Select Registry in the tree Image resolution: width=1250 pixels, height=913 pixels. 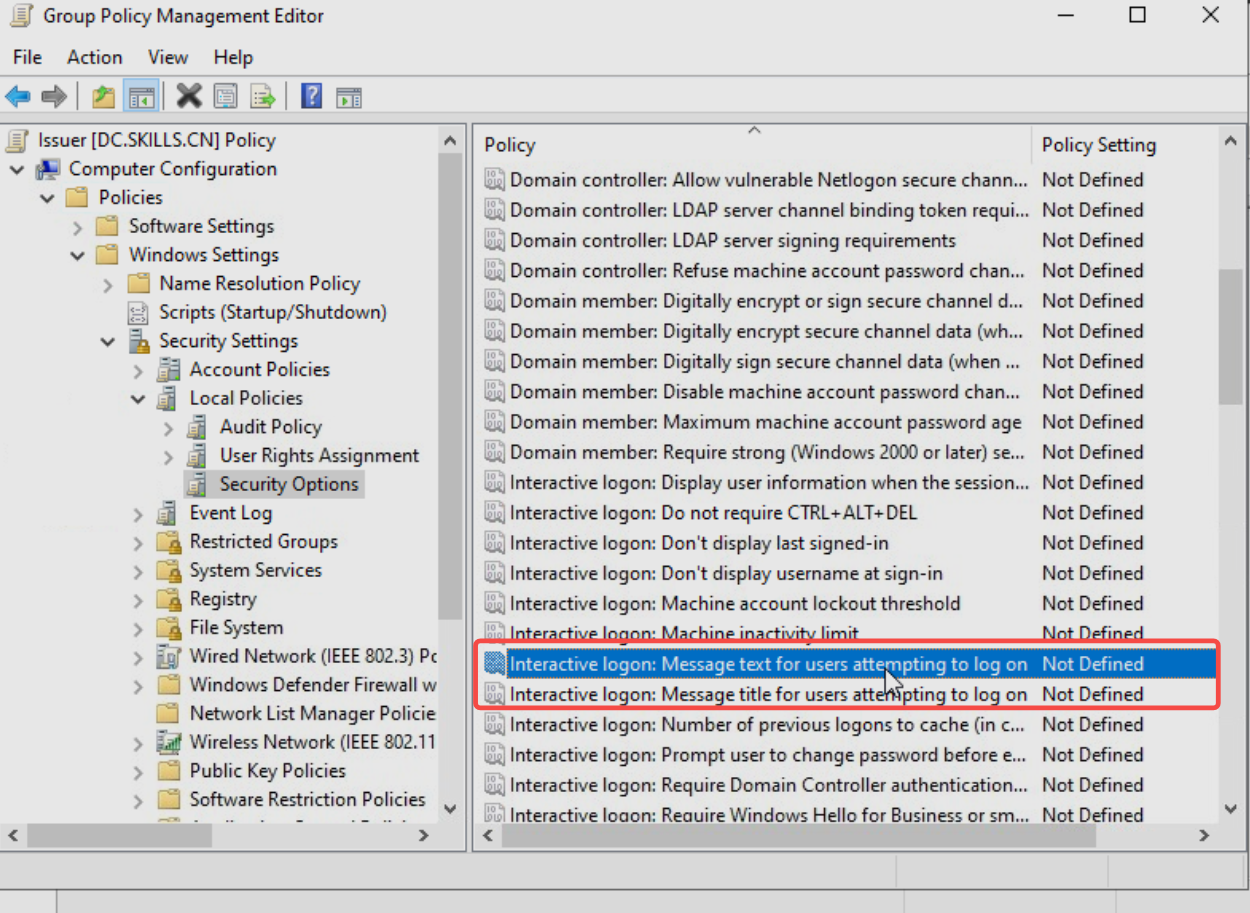pos(223,599)
